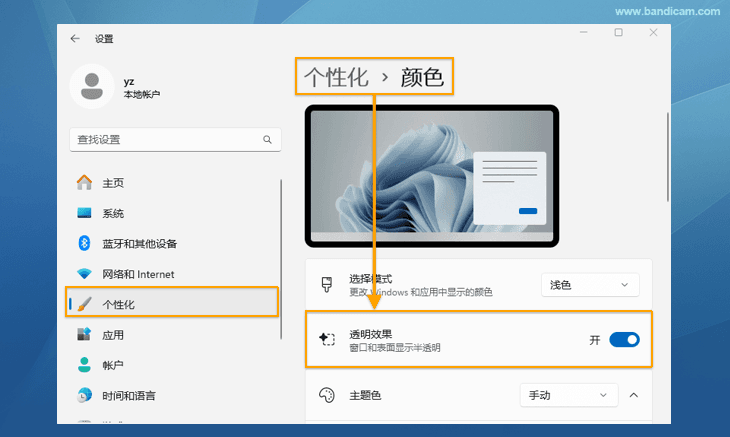Click the person icon for 帐户
Screen dimensions: 730x437
(x=84, y=365)
